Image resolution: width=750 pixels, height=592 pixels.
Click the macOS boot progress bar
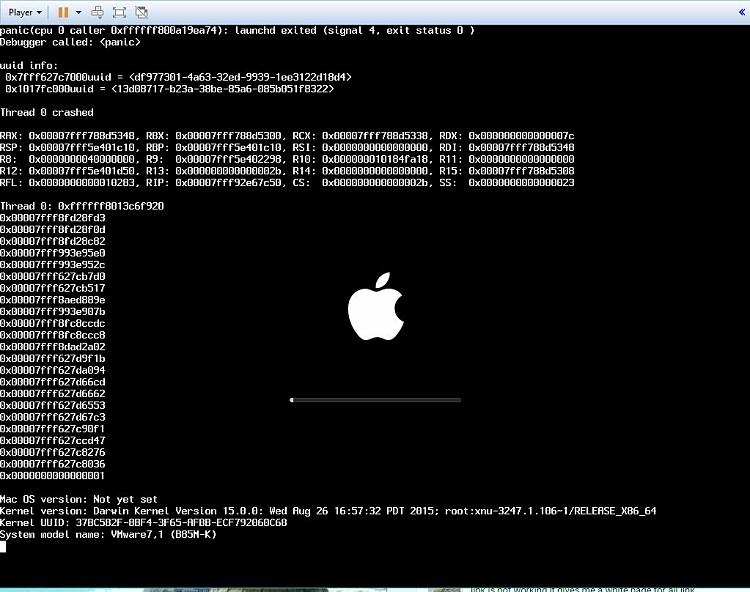pos(375,400)
